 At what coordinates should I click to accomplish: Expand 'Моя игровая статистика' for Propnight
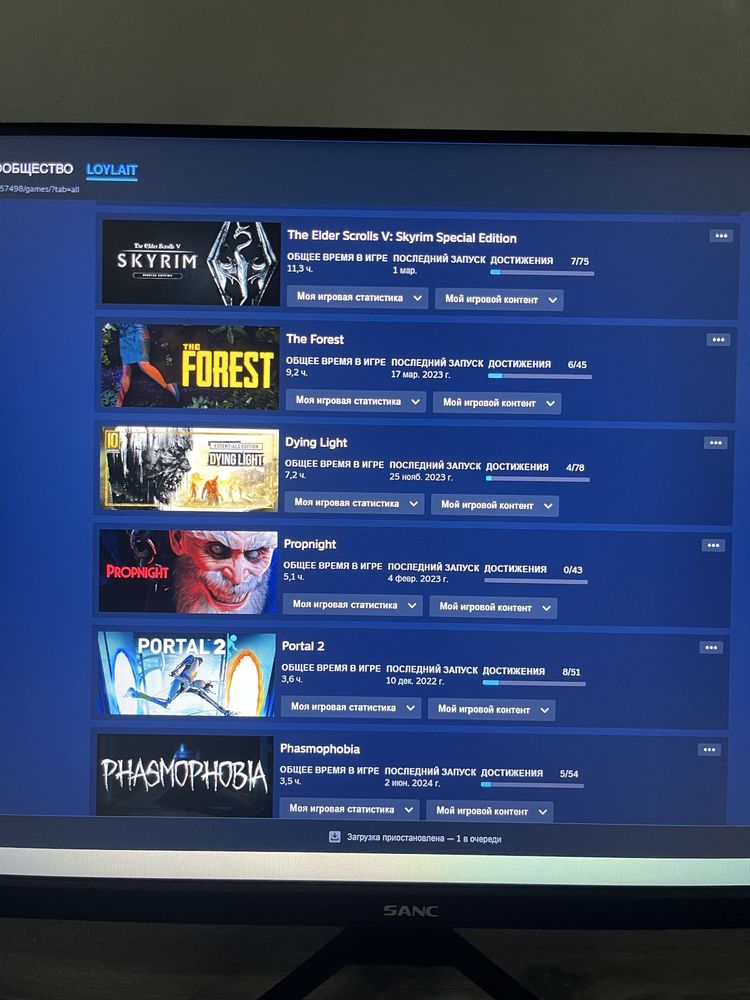pos(352,605)
